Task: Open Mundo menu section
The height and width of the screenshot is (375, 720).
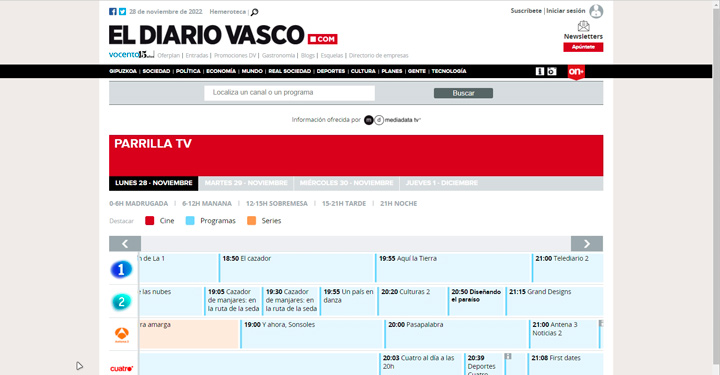Action: tap(252, 71)
